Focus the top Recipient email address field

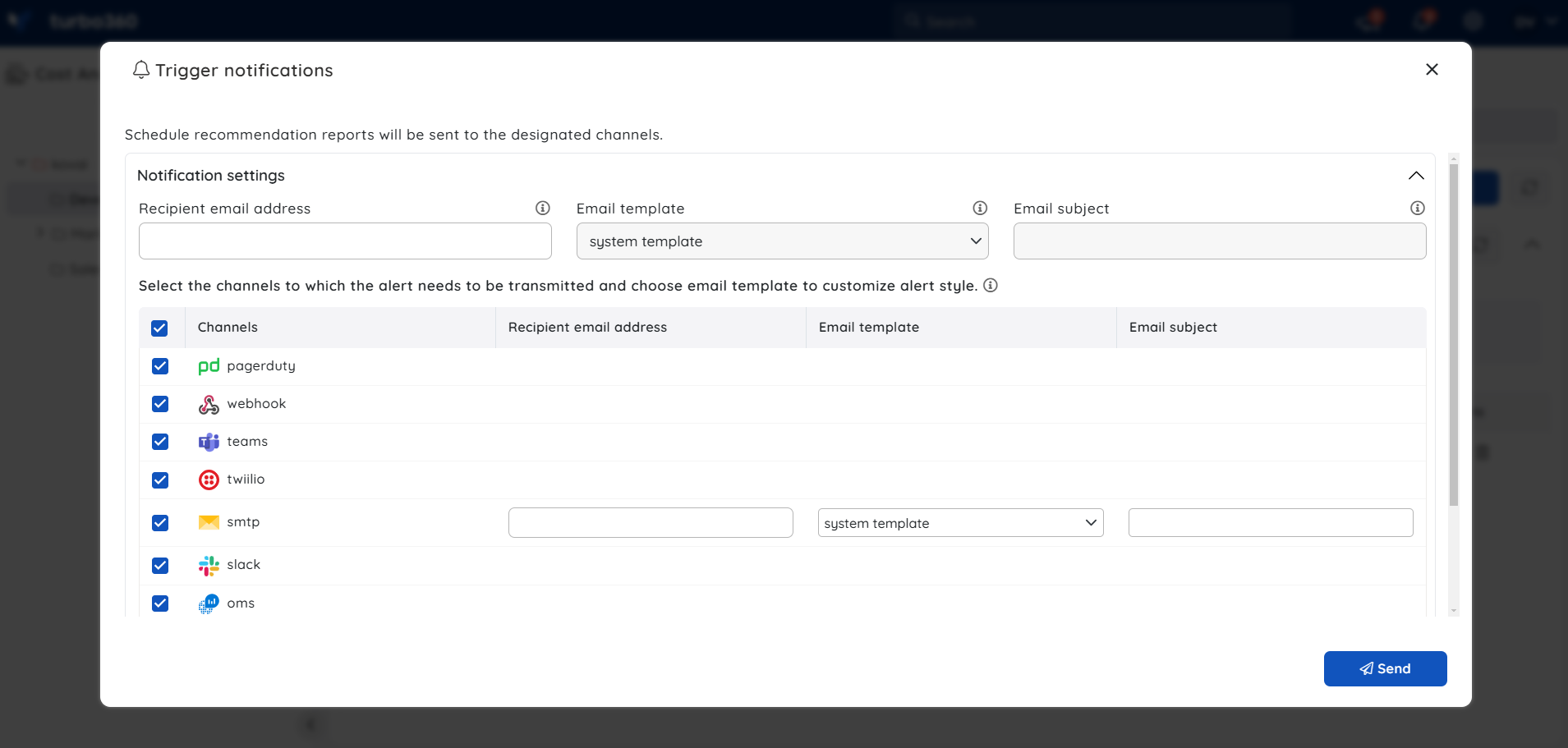click(x=345, y=241)
